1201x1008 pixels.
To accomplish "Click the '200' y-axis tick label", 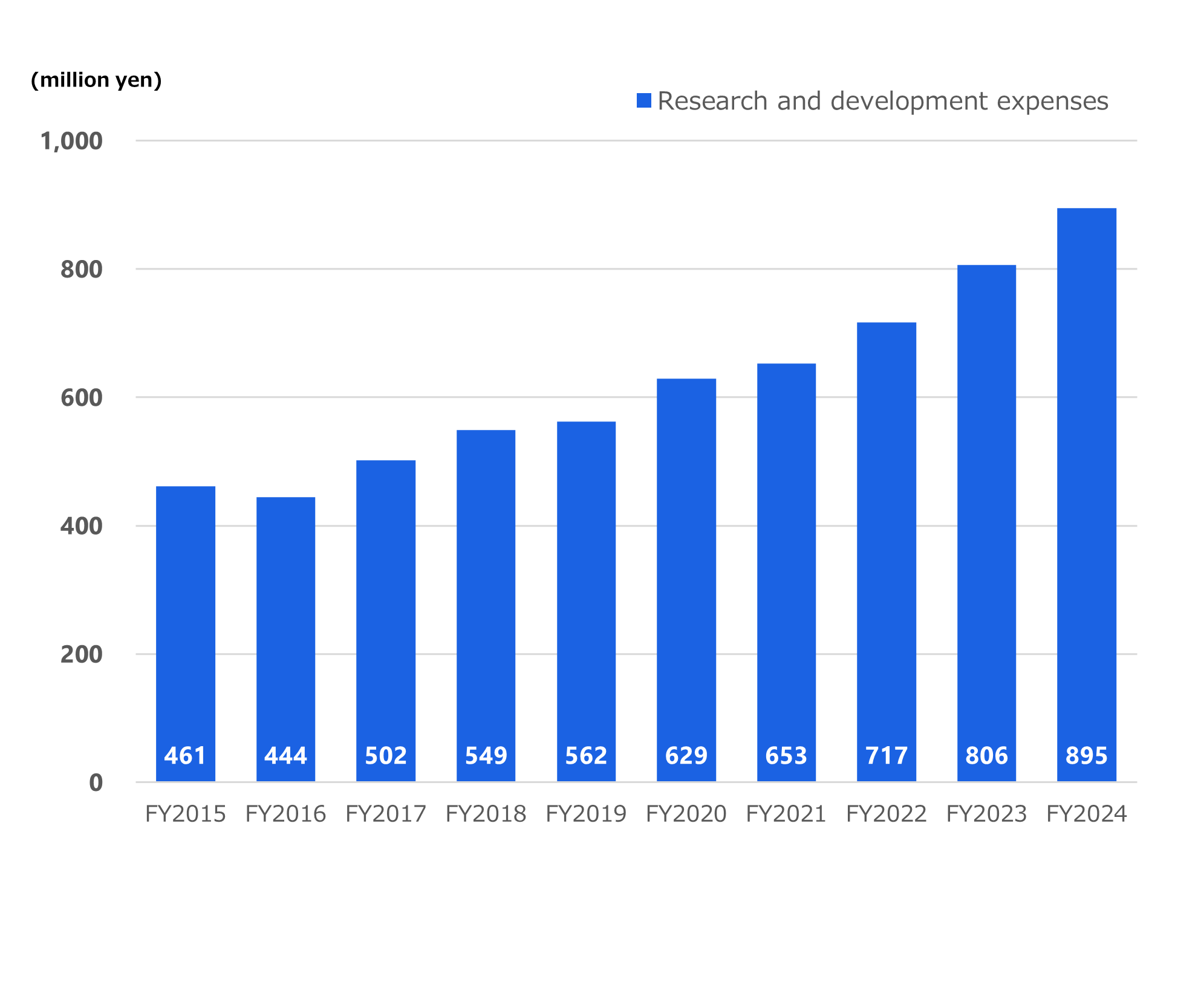I will point(82,654).
